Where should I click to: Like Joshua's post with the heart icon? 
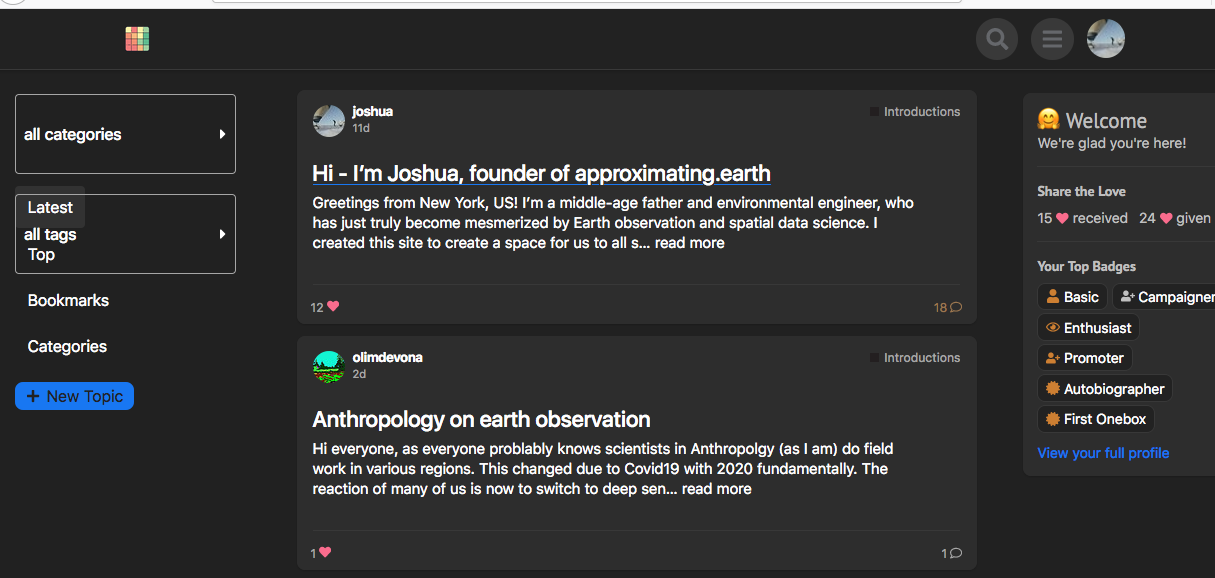point(333,307)
